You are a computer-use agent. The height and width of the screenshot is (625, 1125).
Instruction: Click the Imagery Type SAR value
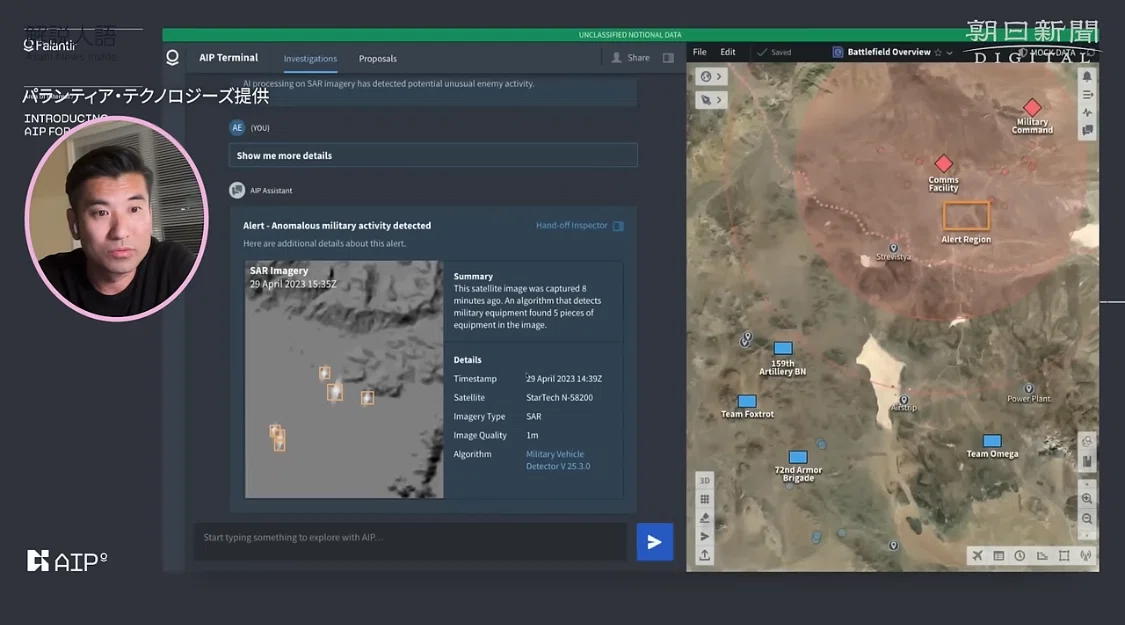533,416
